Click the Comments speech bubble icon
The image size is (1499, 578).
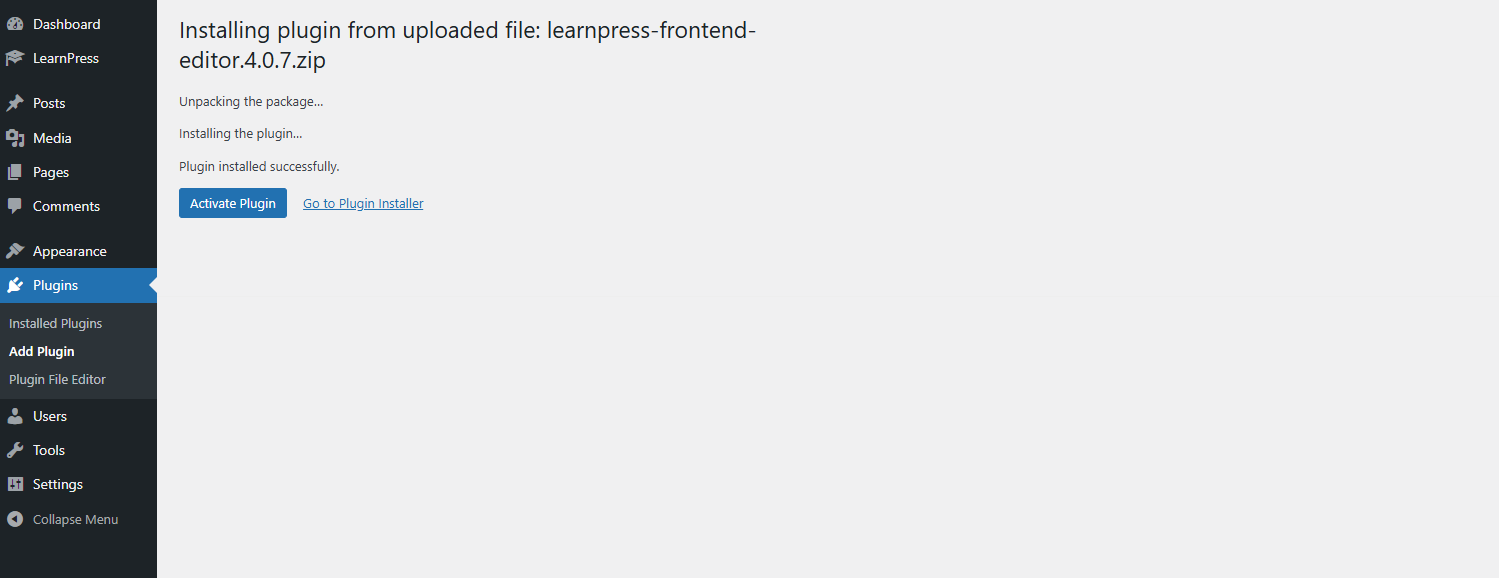(15, 206)
